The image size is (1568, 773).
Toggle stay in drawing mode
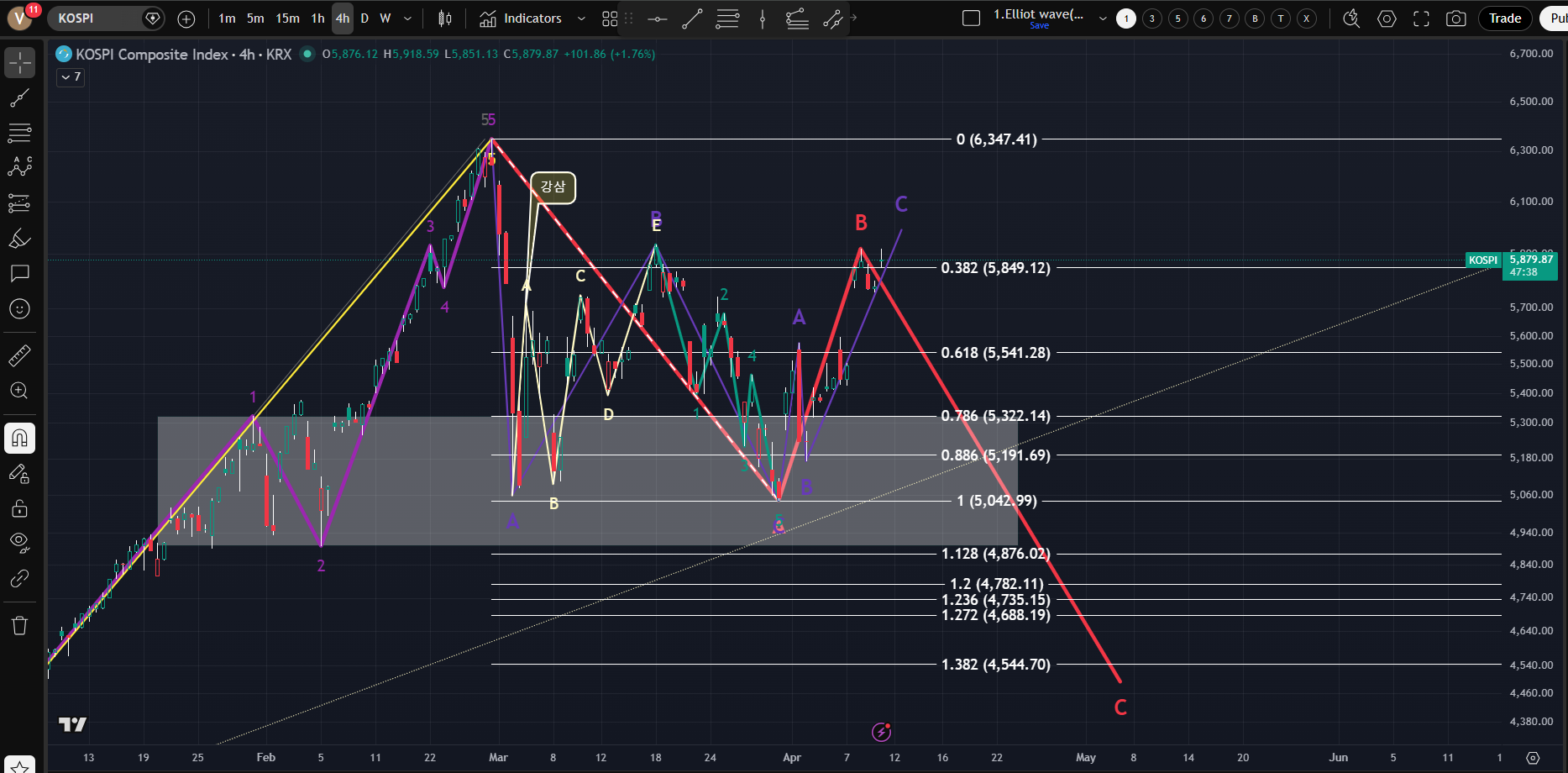point(20,474)
